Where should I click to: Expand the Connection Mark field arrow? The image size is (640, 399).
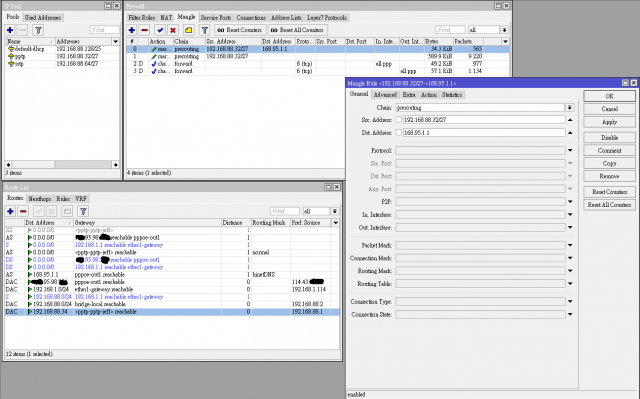[x=570, y=258]
